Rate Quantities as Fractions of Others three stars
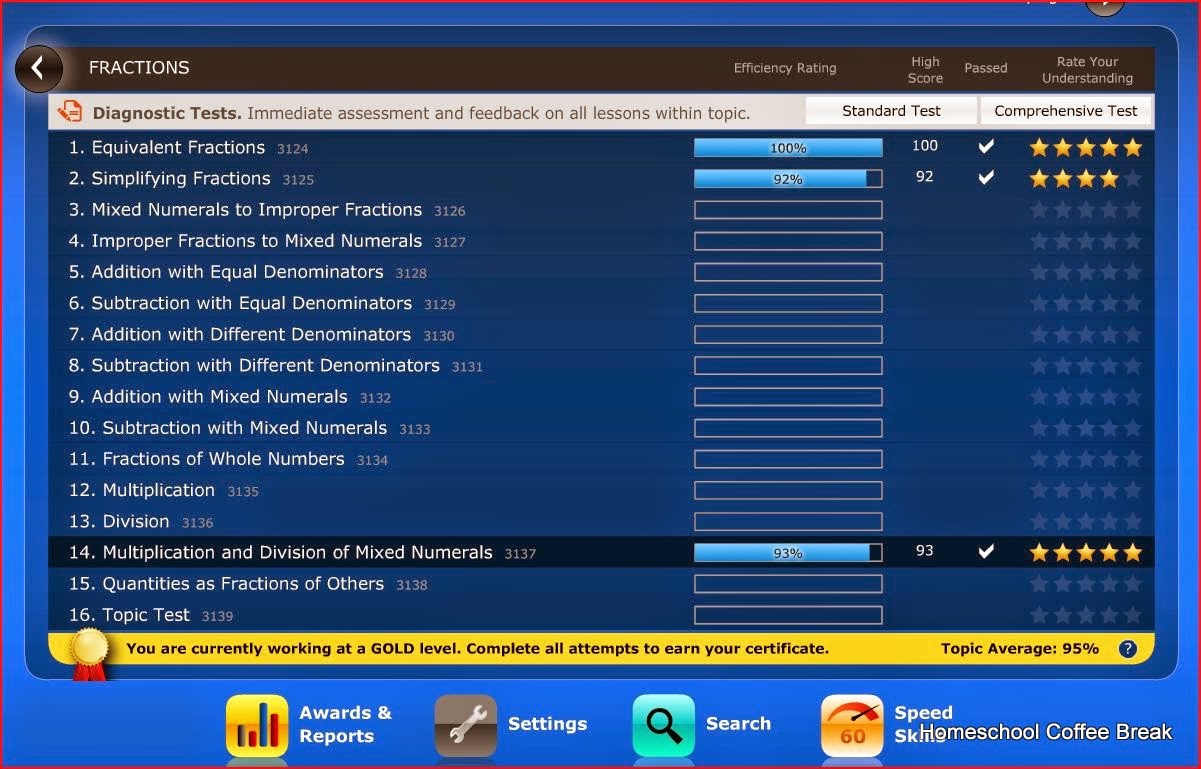The height and width of the screenshot is (769, 1201). (1086, 582)
